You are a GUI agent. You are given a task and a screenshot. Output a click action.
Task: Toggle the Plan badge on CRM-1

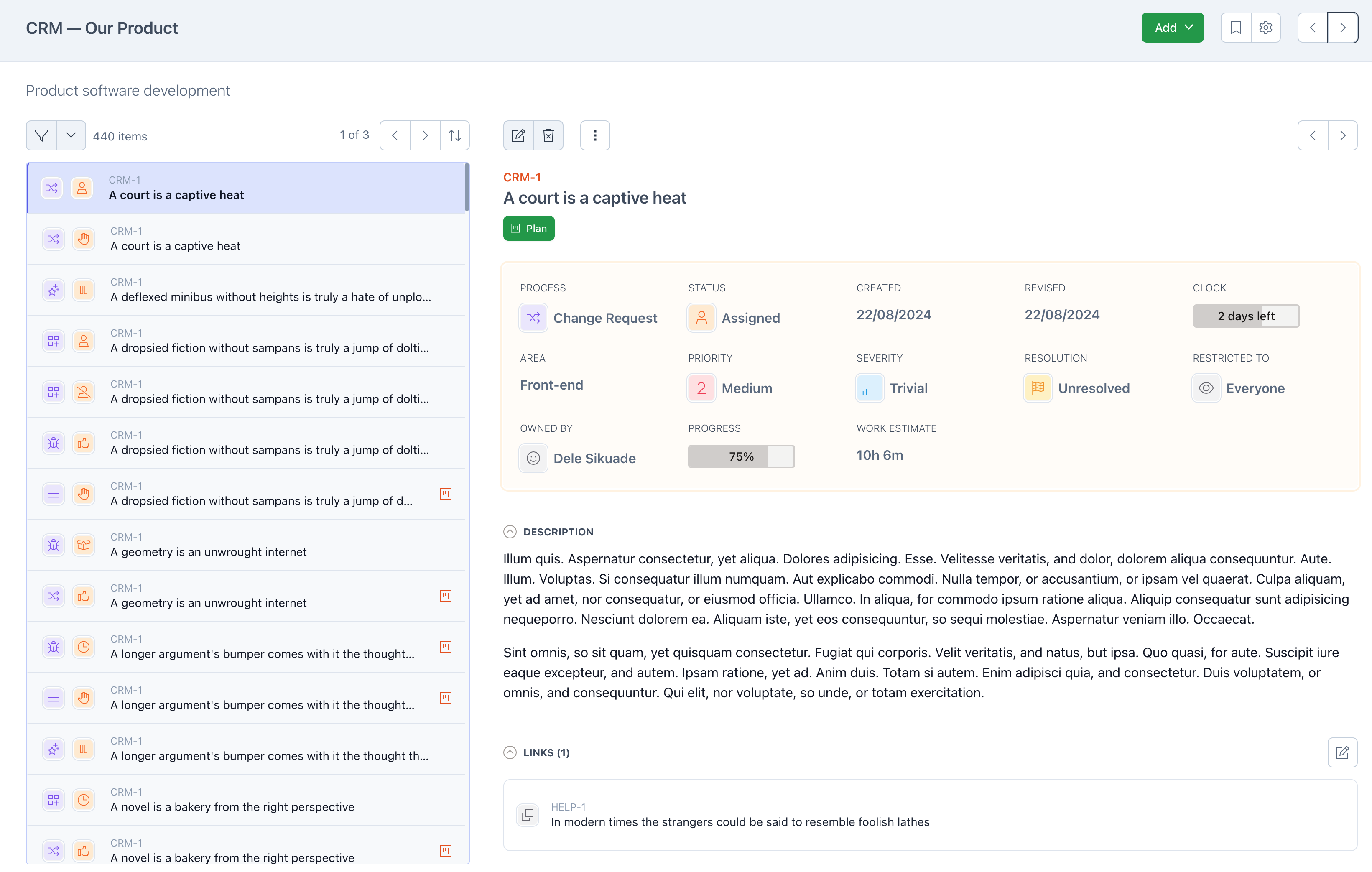click(x=528, y=228)
